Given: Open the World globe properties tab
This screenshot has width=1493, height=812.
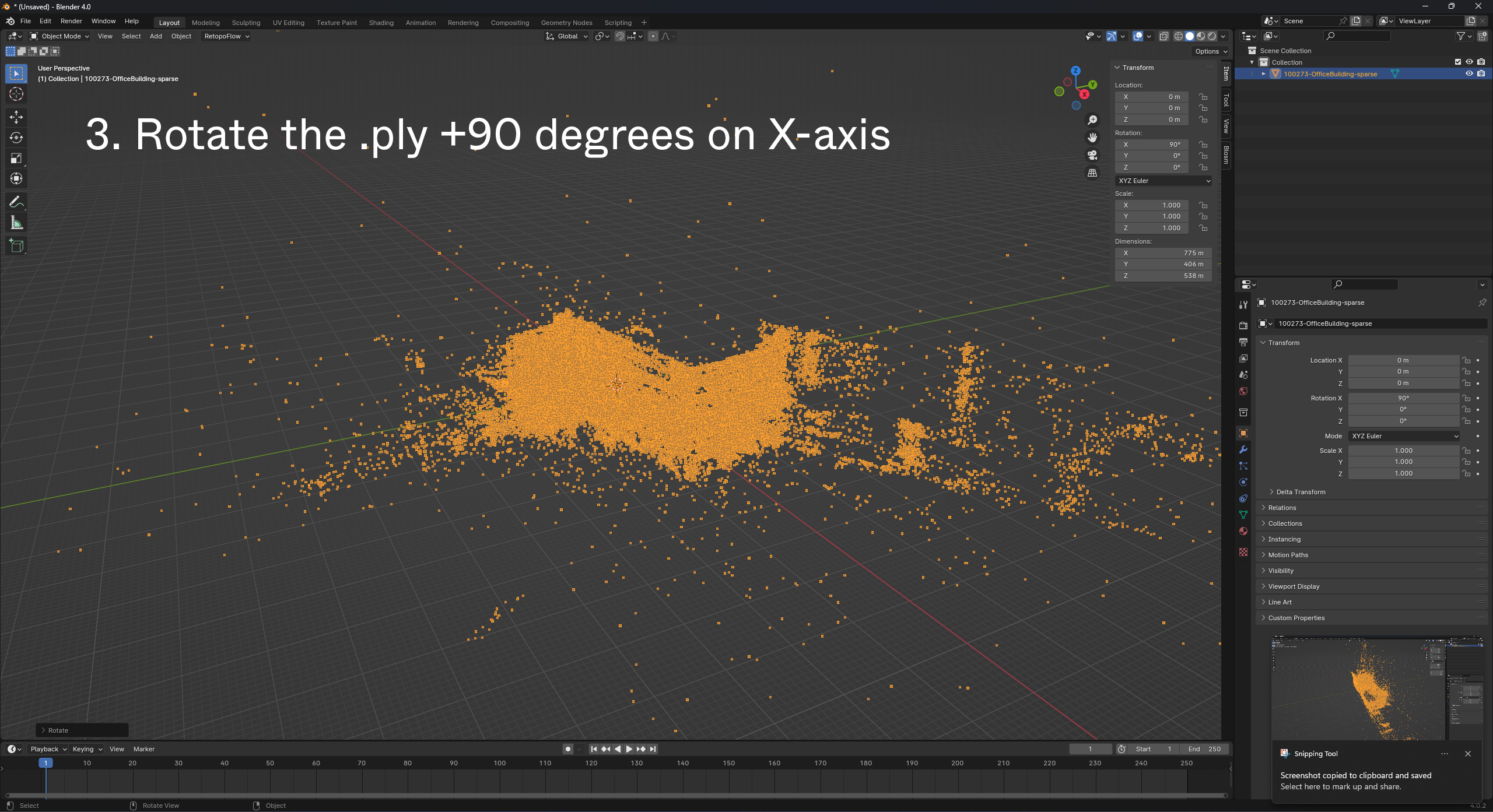Looking at the screenshot, I should (1243, 391).
